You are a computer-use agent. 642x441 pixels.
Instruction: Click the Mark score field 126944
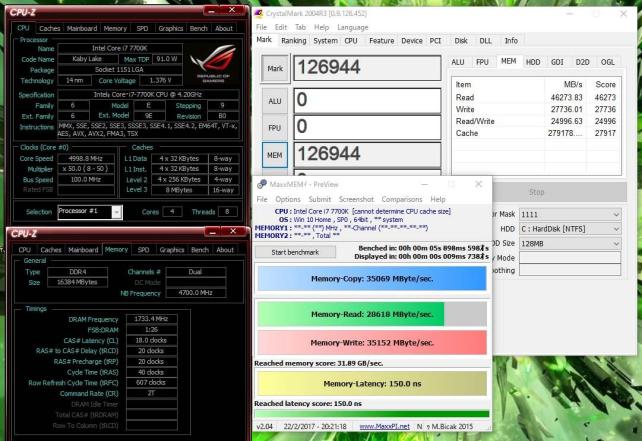click(x=367, y=68)
